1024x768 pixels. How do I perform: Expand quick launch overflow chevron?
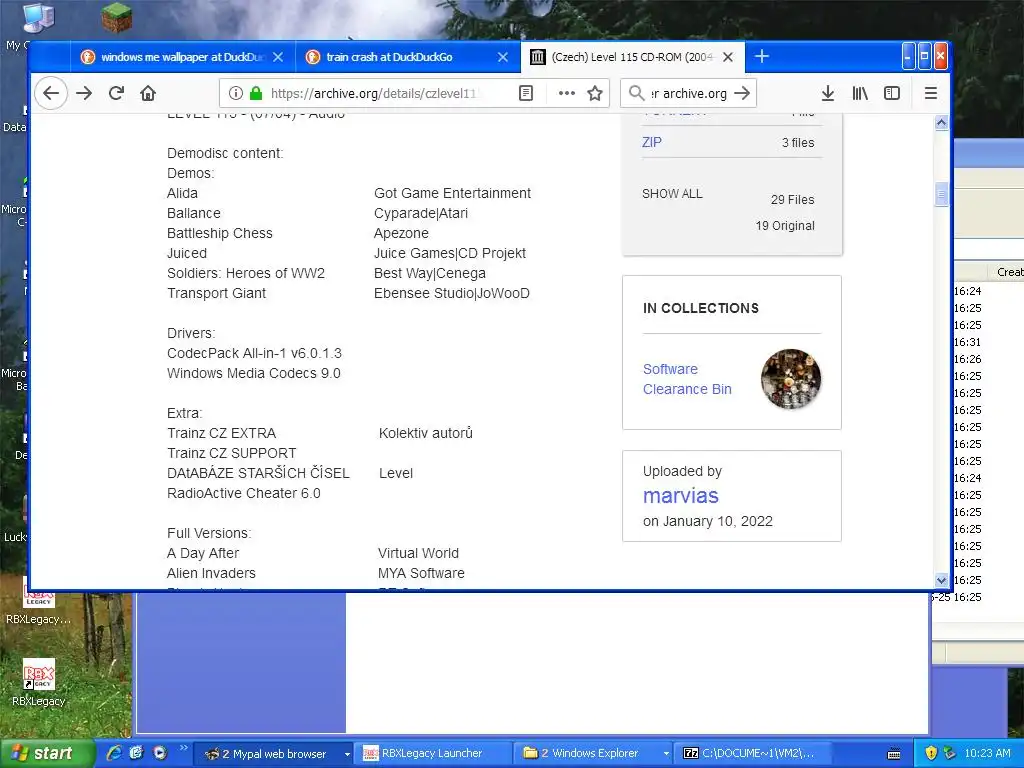(x=184, y=748)
